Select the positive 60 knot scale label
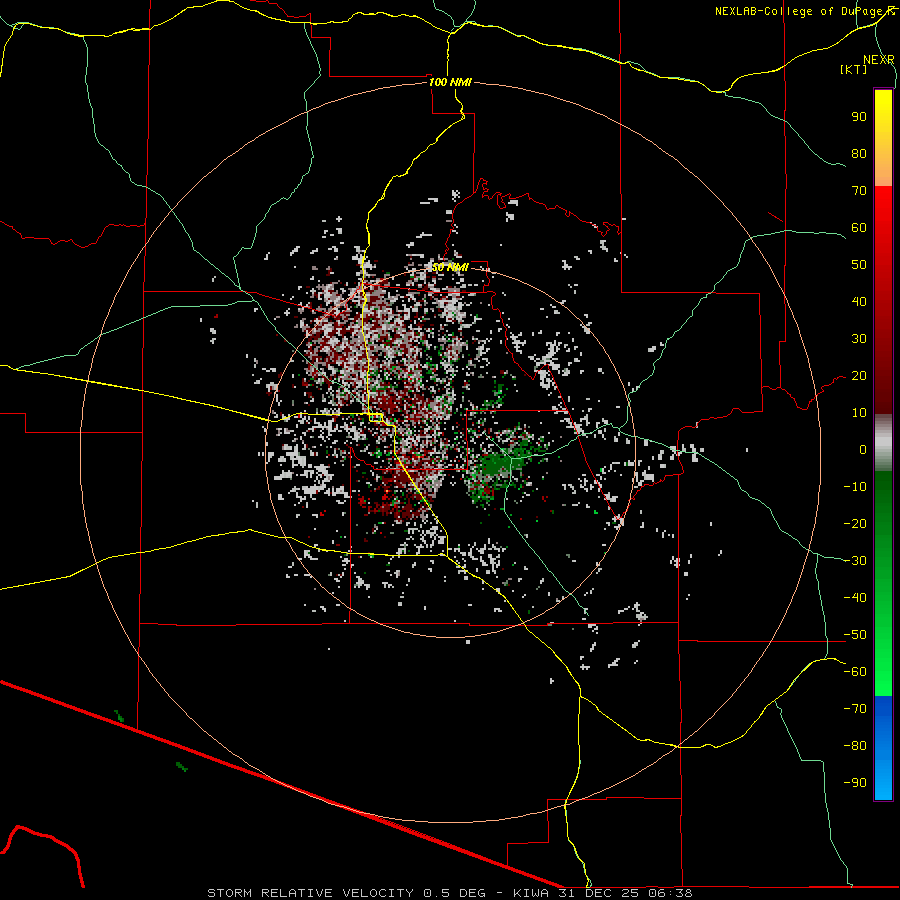900x900 pixels. tap(859, 227)
